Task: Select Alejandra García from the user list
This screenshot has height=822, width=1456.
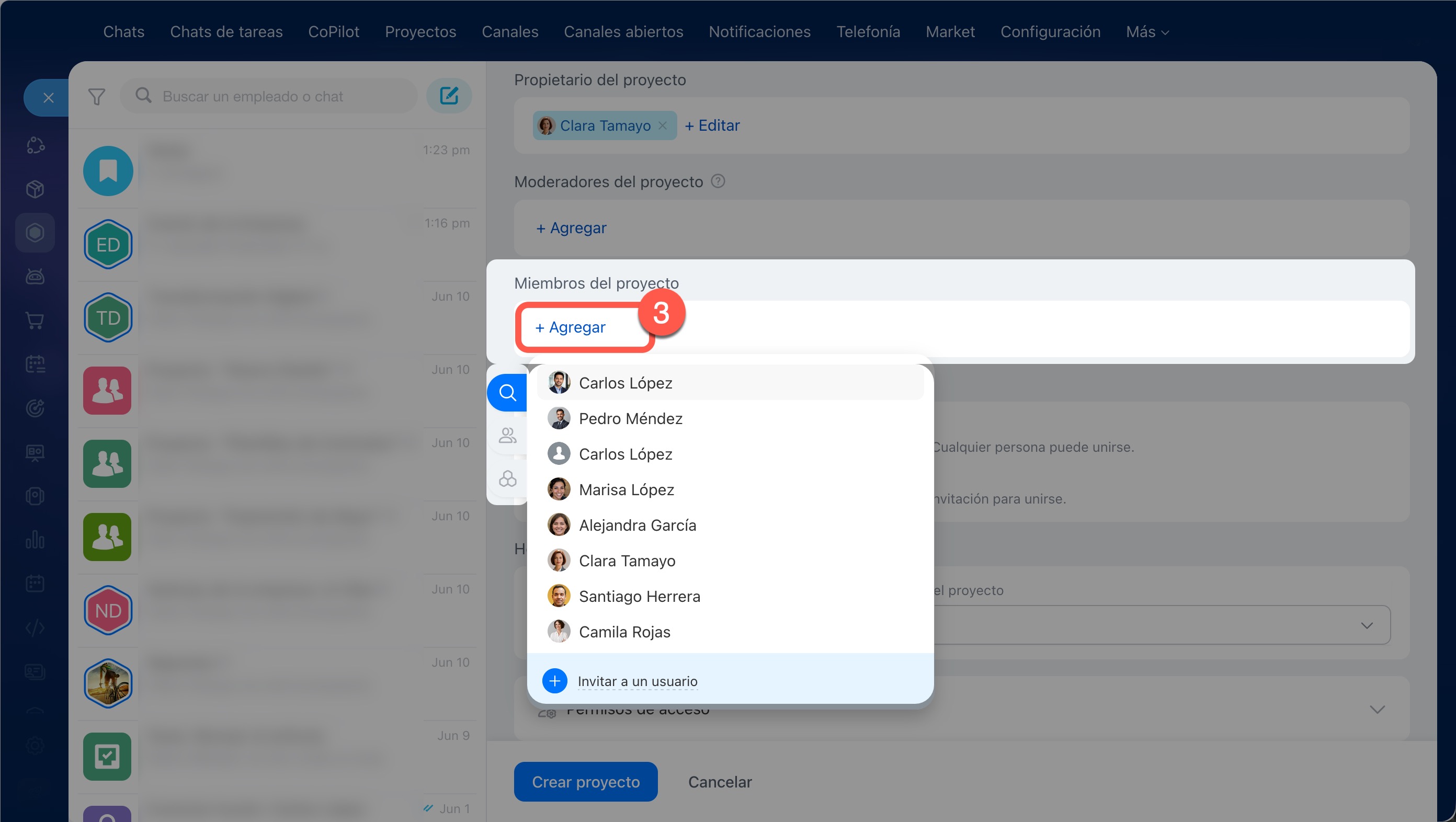Action: tap(730, 525)
